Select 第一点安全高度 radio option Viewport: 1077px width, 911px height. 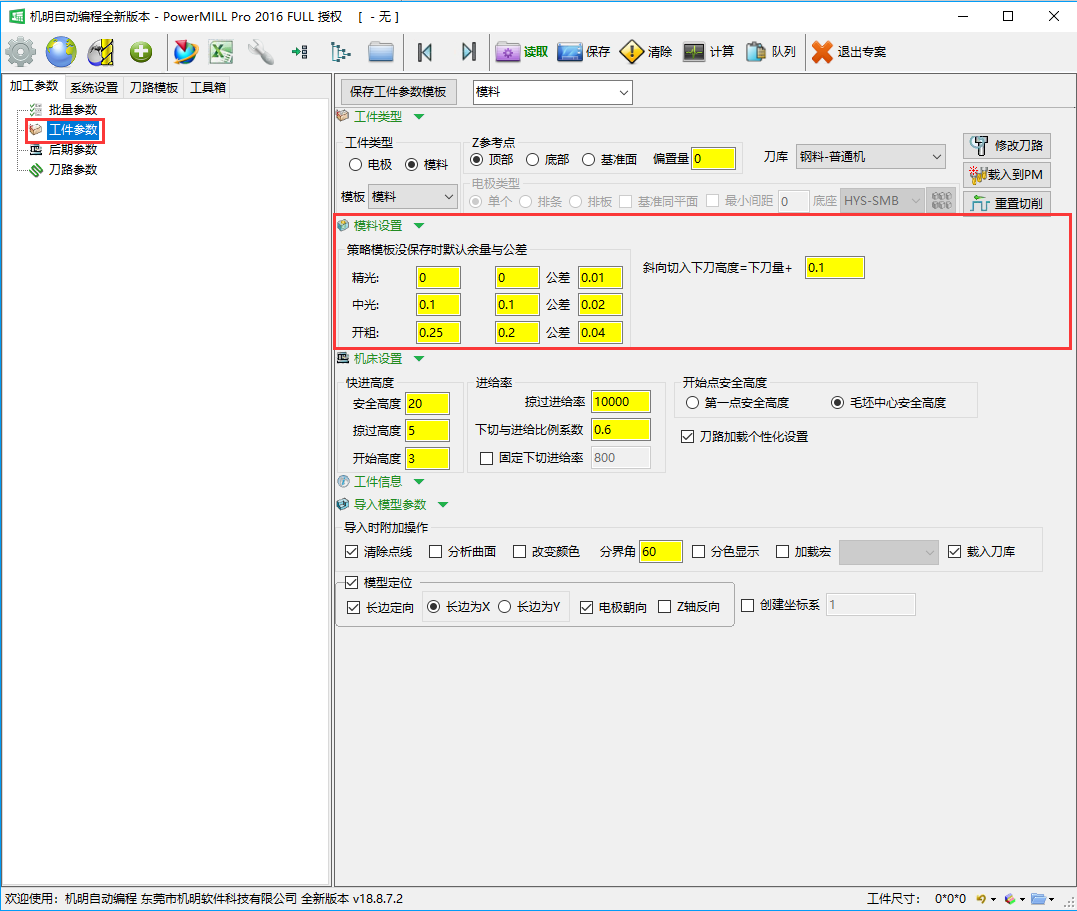click(692, 403)
